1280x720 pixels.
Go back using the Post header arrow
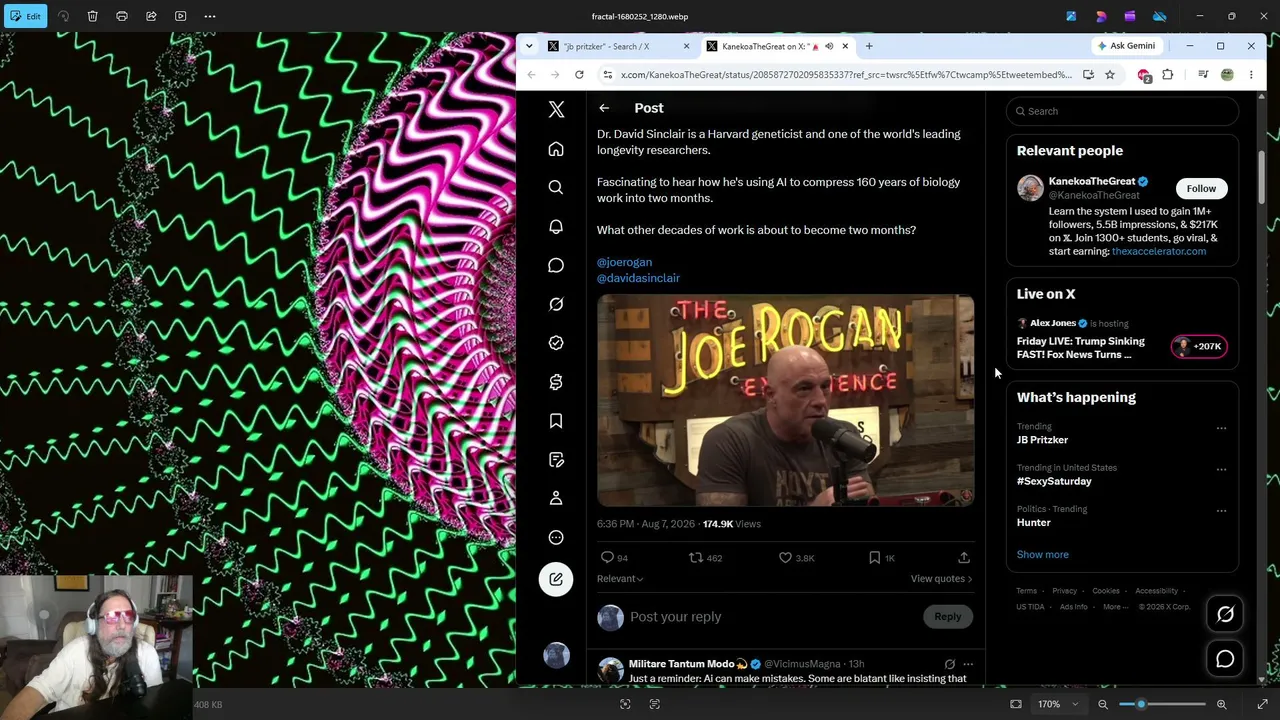(x=604, y=108)
